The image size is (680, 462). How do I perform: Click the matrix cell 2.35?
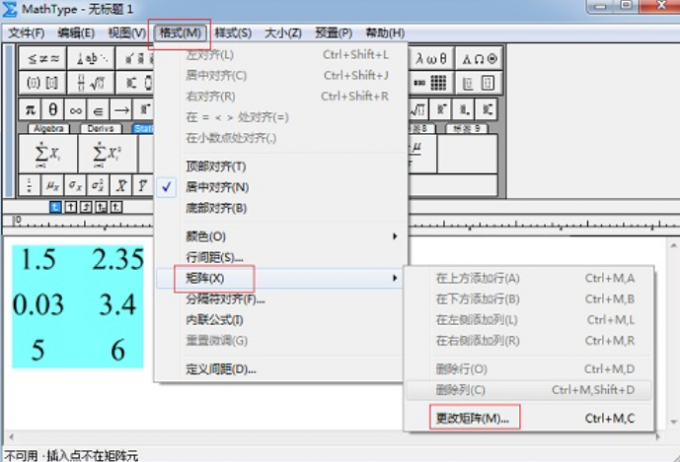tap(118, 260)
